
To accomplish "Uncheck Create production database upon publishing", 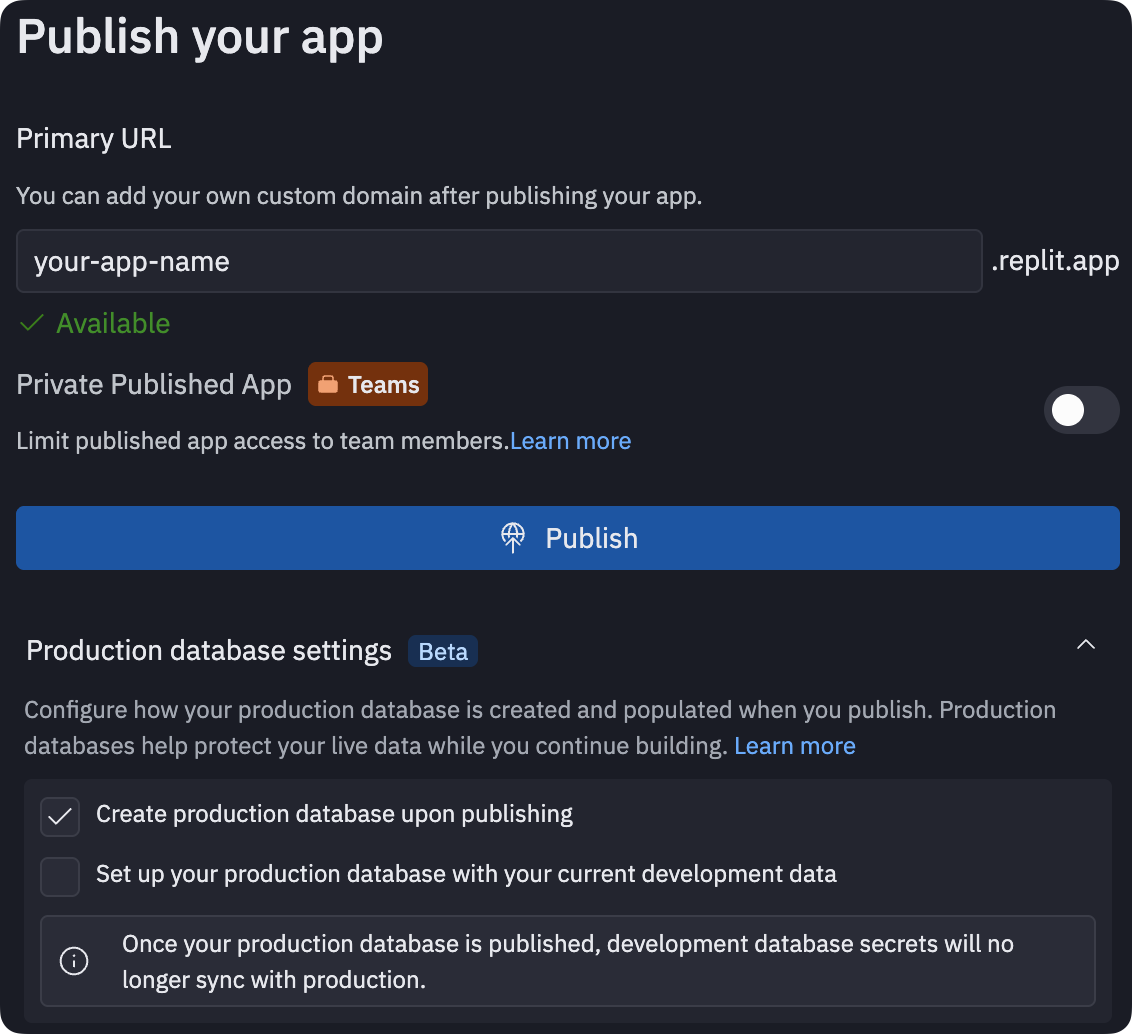I will click(60, 816).
